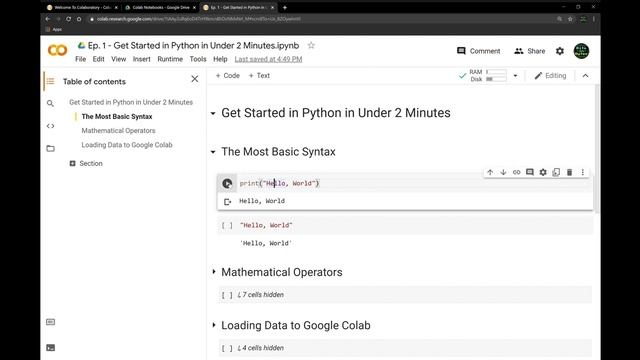Jump to Get Started in Python in contents

coord(131,102)
